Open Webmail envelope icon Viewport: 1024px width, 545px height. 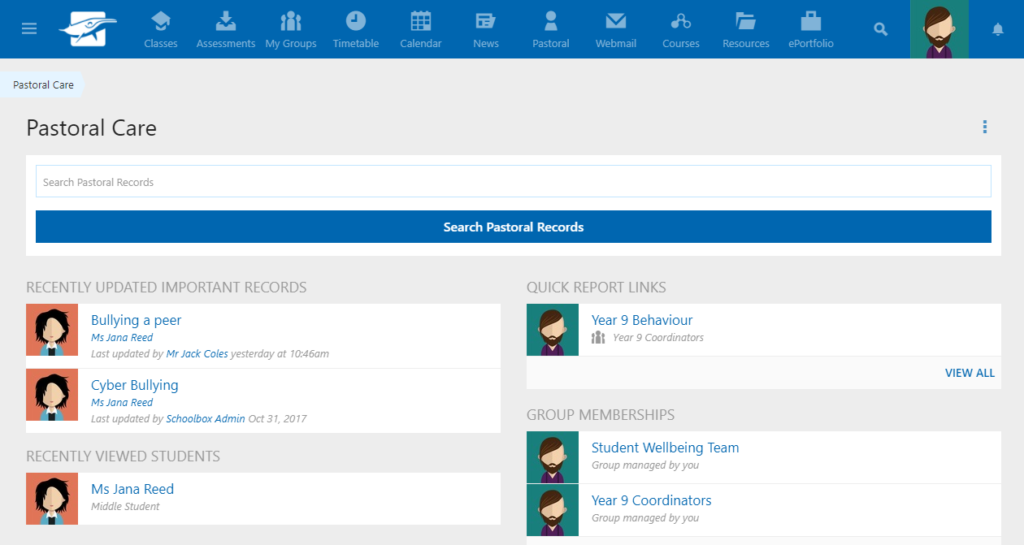click(x=616, y=29)
